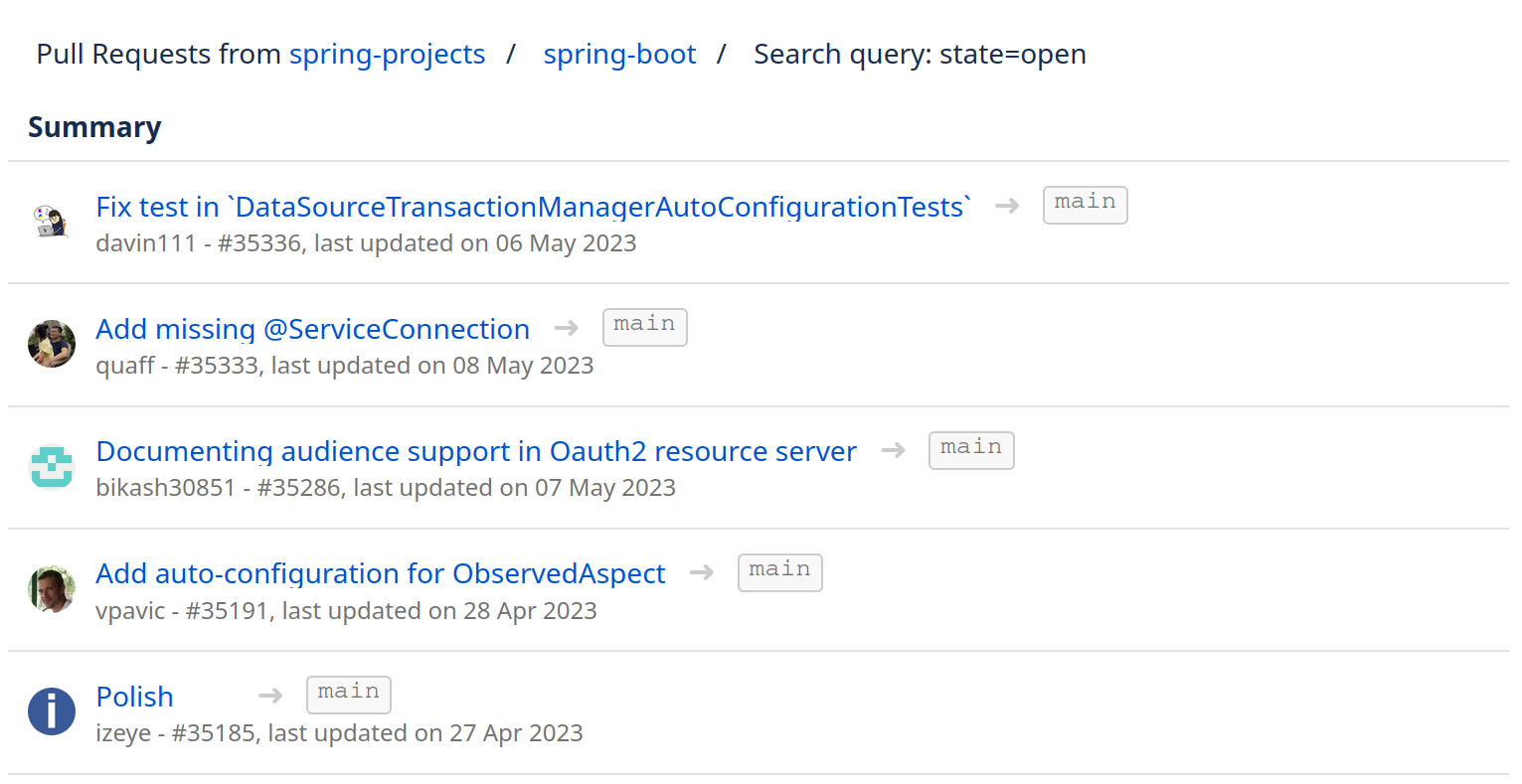1522x784 pixels.
Task: Click main branch tag on PR #35336
Action: pos(1085,205)
